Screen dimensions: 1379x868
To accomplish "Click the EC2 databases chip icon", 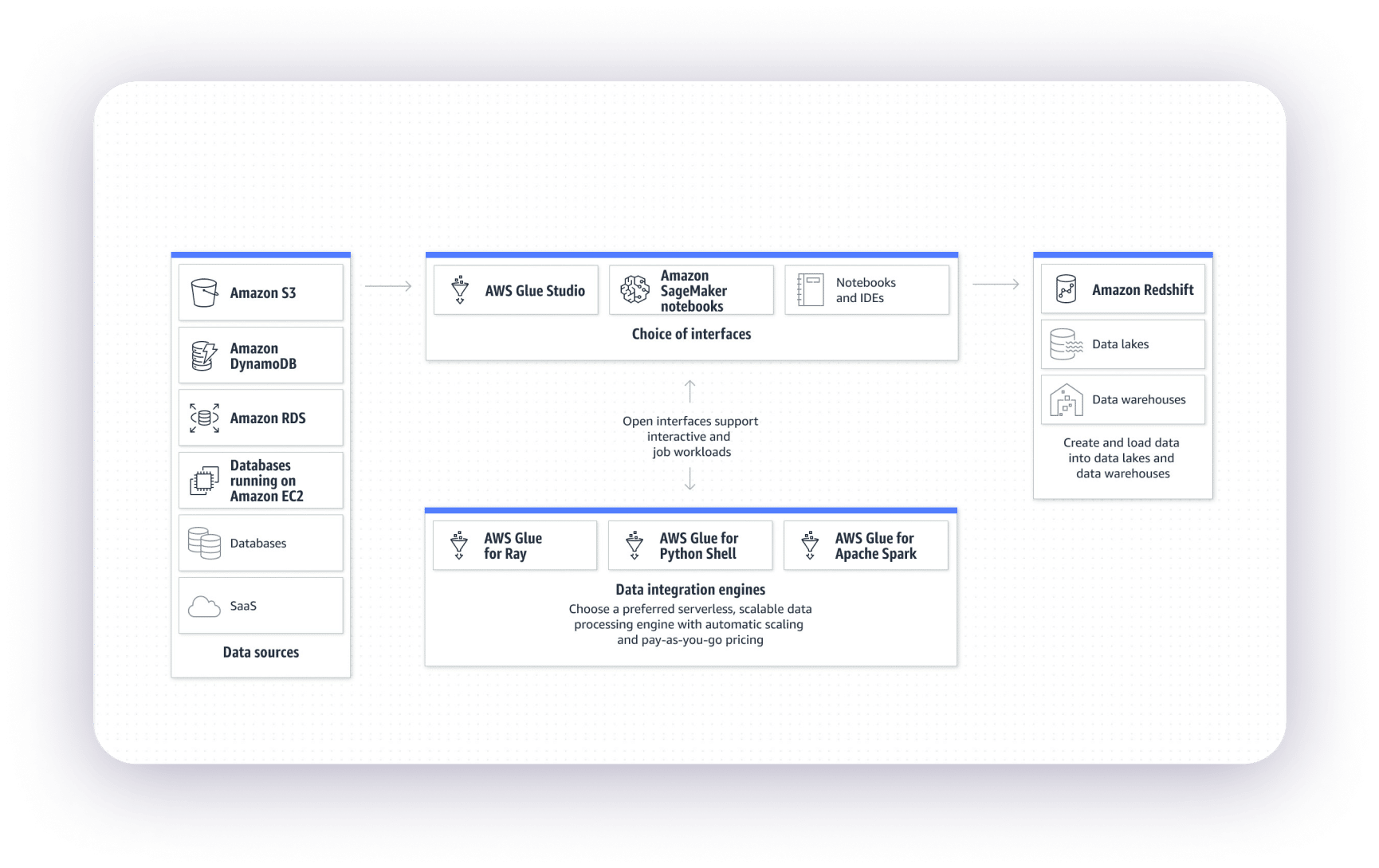I will click(x=204, y=481).
